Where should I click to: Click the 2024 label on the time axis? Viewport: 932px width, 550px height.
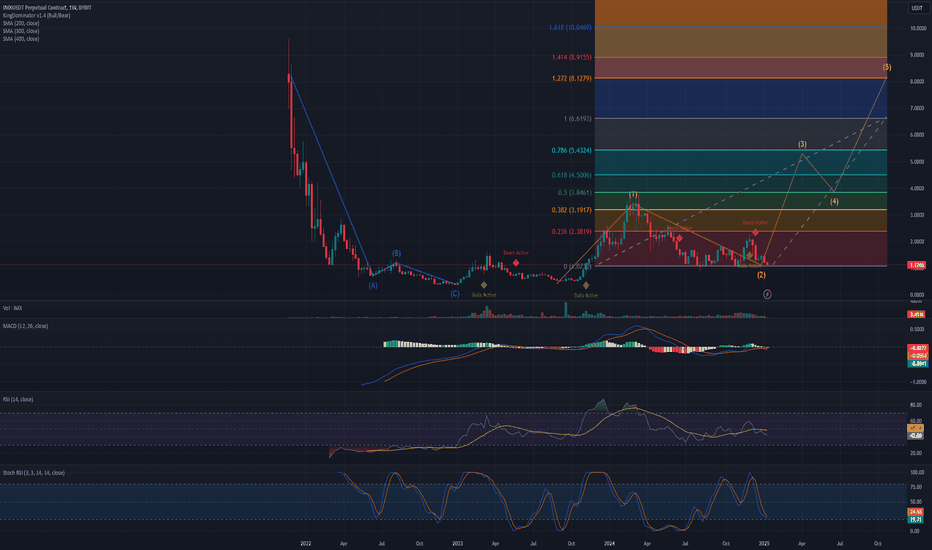click(x=609, y=543)
